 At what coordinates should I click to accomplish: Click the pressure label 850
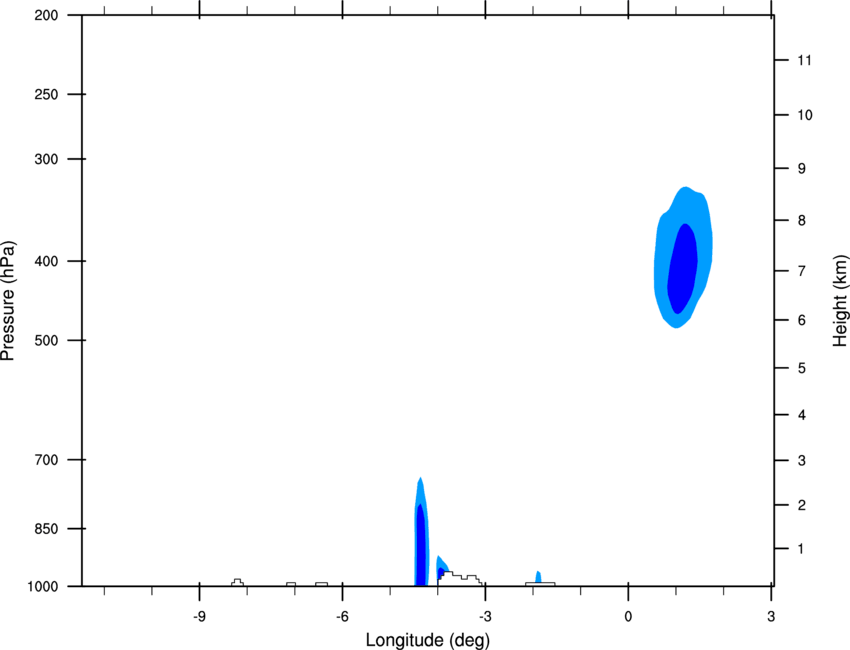tap(46, 529)
